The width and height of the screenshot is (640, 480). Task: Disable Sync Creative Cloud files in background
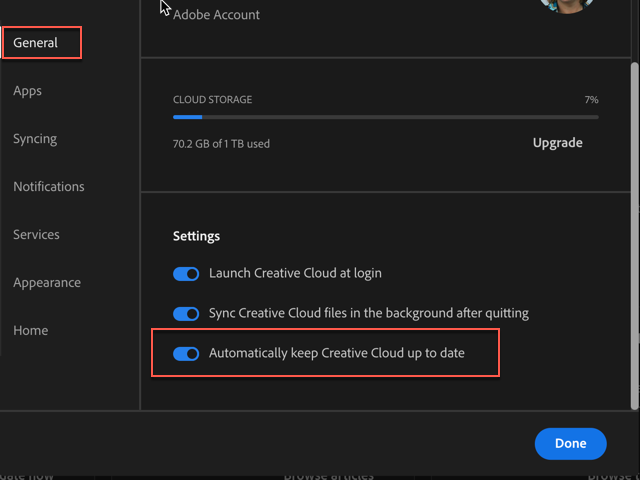tap(186, 314)
